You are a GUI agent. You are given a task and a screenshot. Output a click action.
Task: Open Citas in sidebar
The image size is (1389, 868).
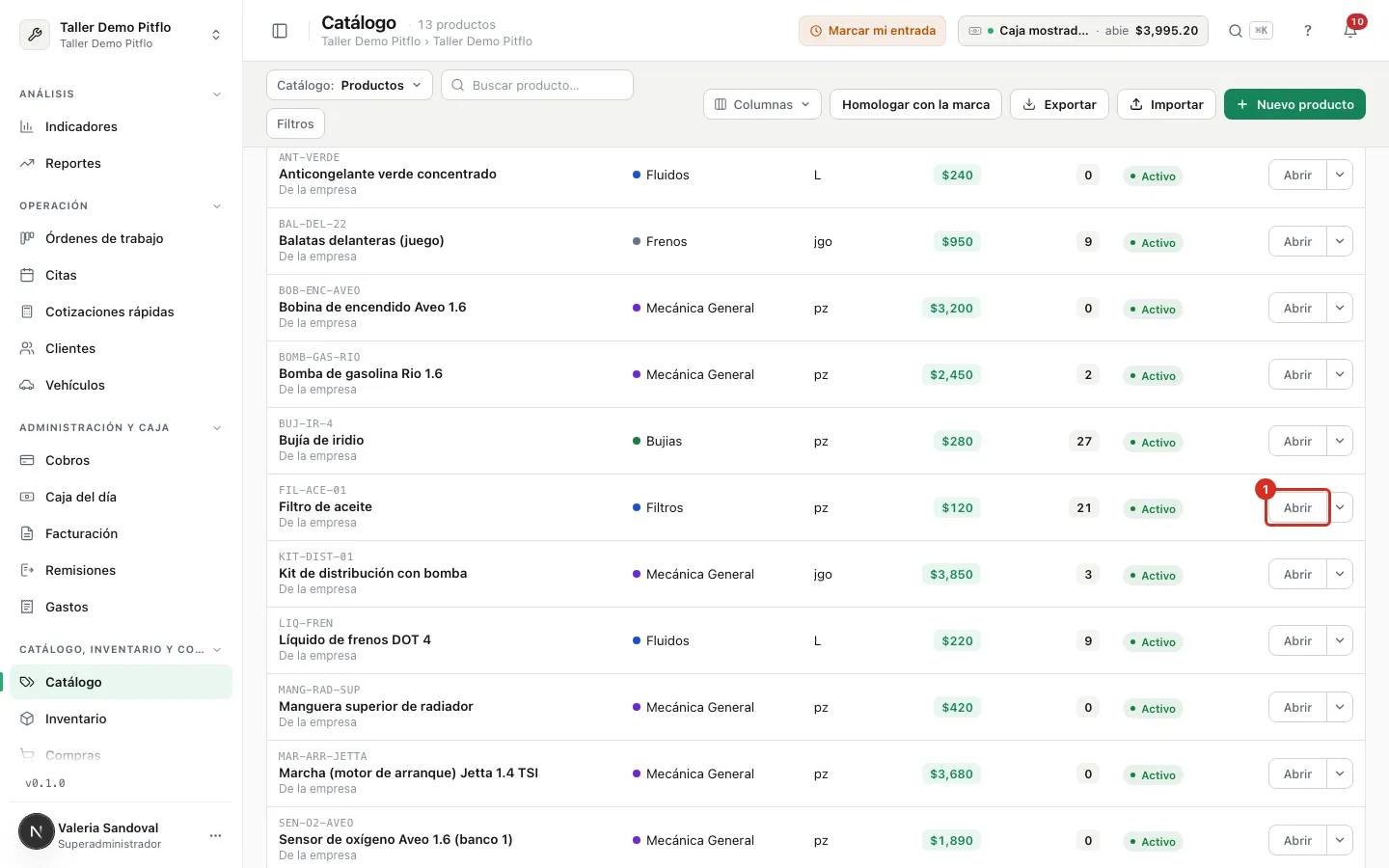[x=121, y=275]
